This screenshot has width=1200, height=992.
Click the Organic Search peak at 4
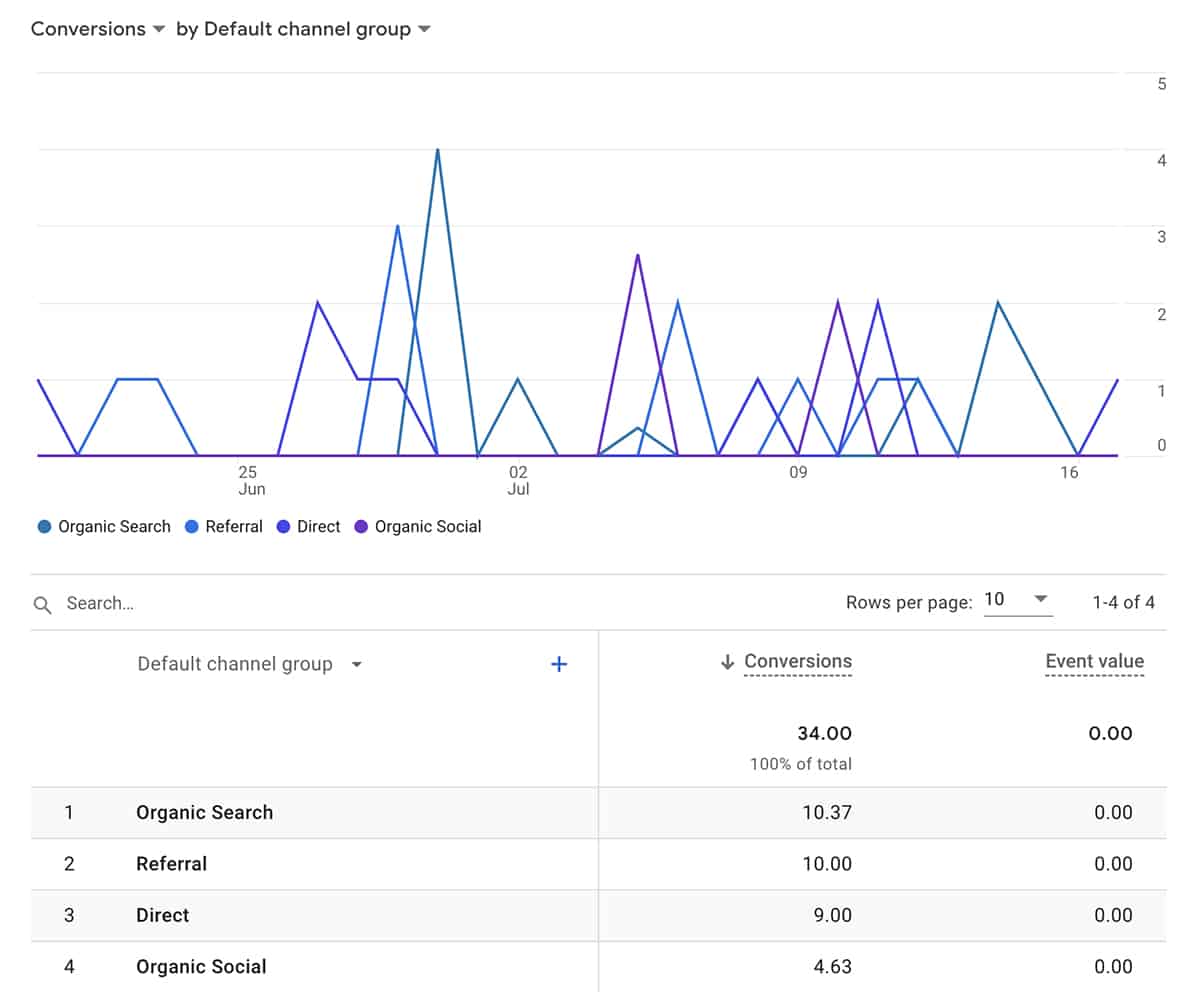pyautogui.click(x=438, y=150)
